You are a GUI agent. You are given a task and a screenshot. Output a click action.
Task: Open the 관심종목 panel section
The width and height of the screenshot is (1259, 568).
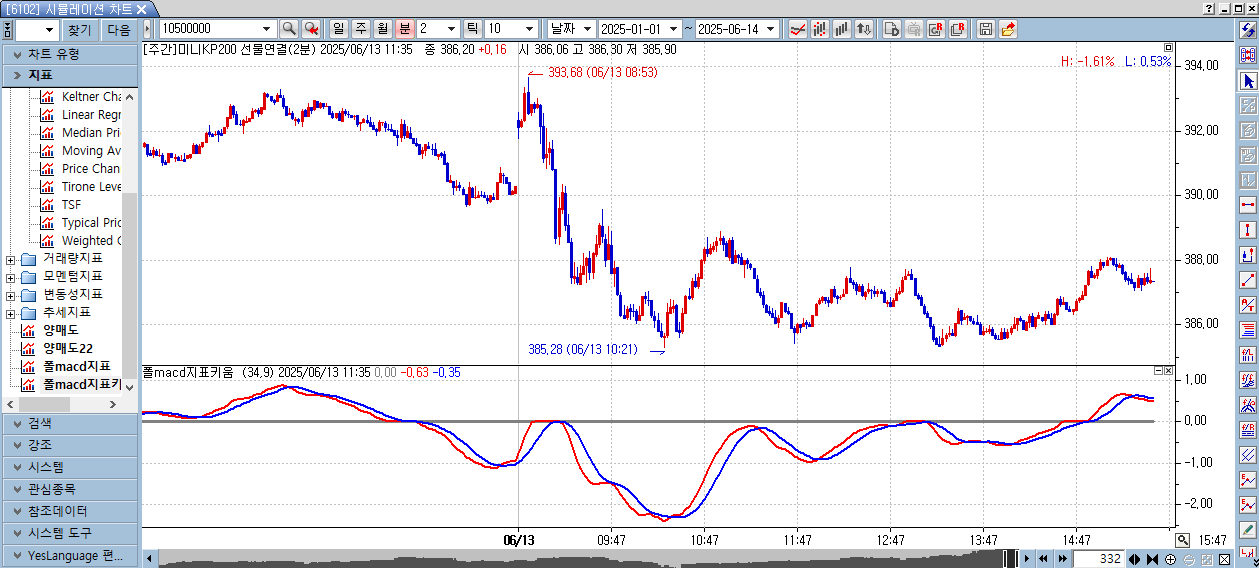tap(69, 489)
